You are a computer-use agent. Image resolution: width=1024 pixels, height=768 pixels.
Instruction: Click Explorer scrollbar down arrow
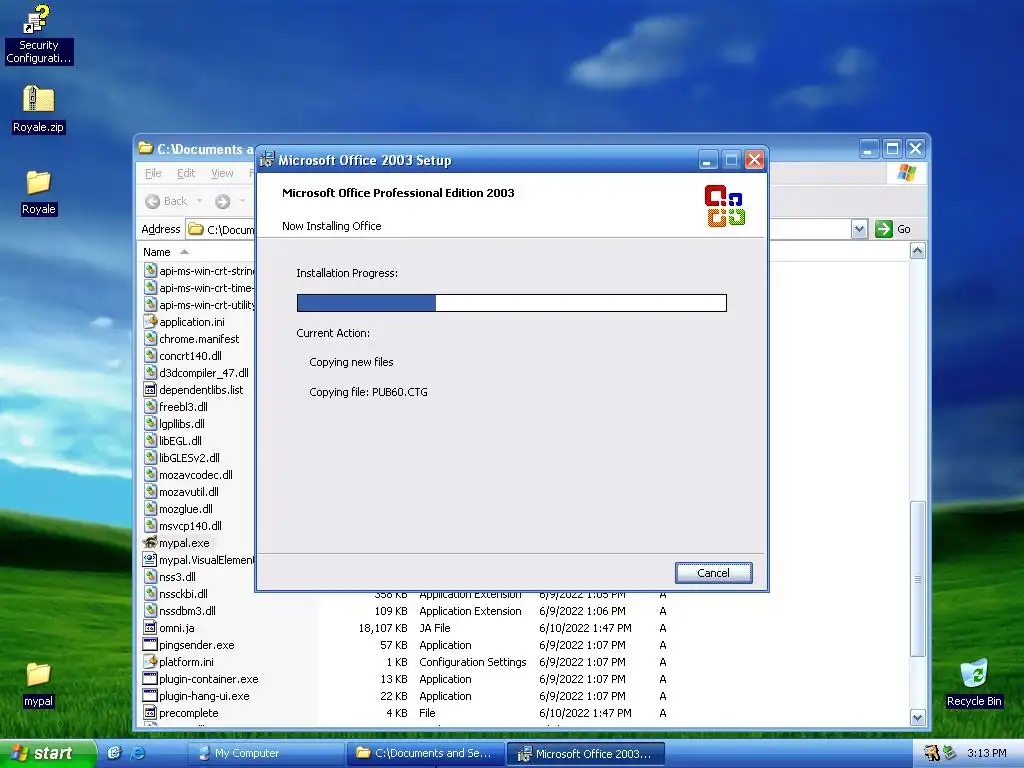pos(918,717)
